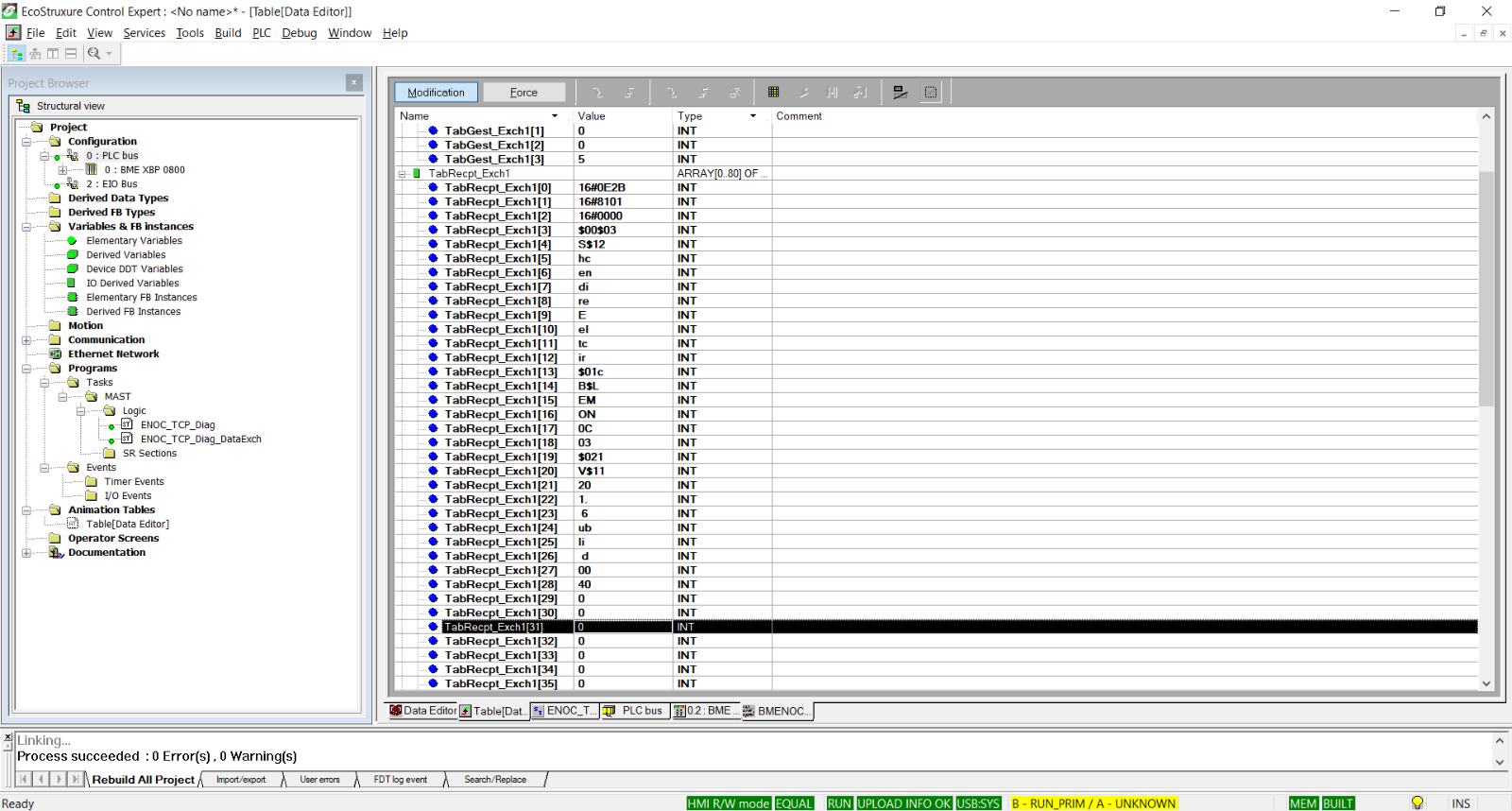Open the File menu
1512x811 pixels.
point(36,33)
